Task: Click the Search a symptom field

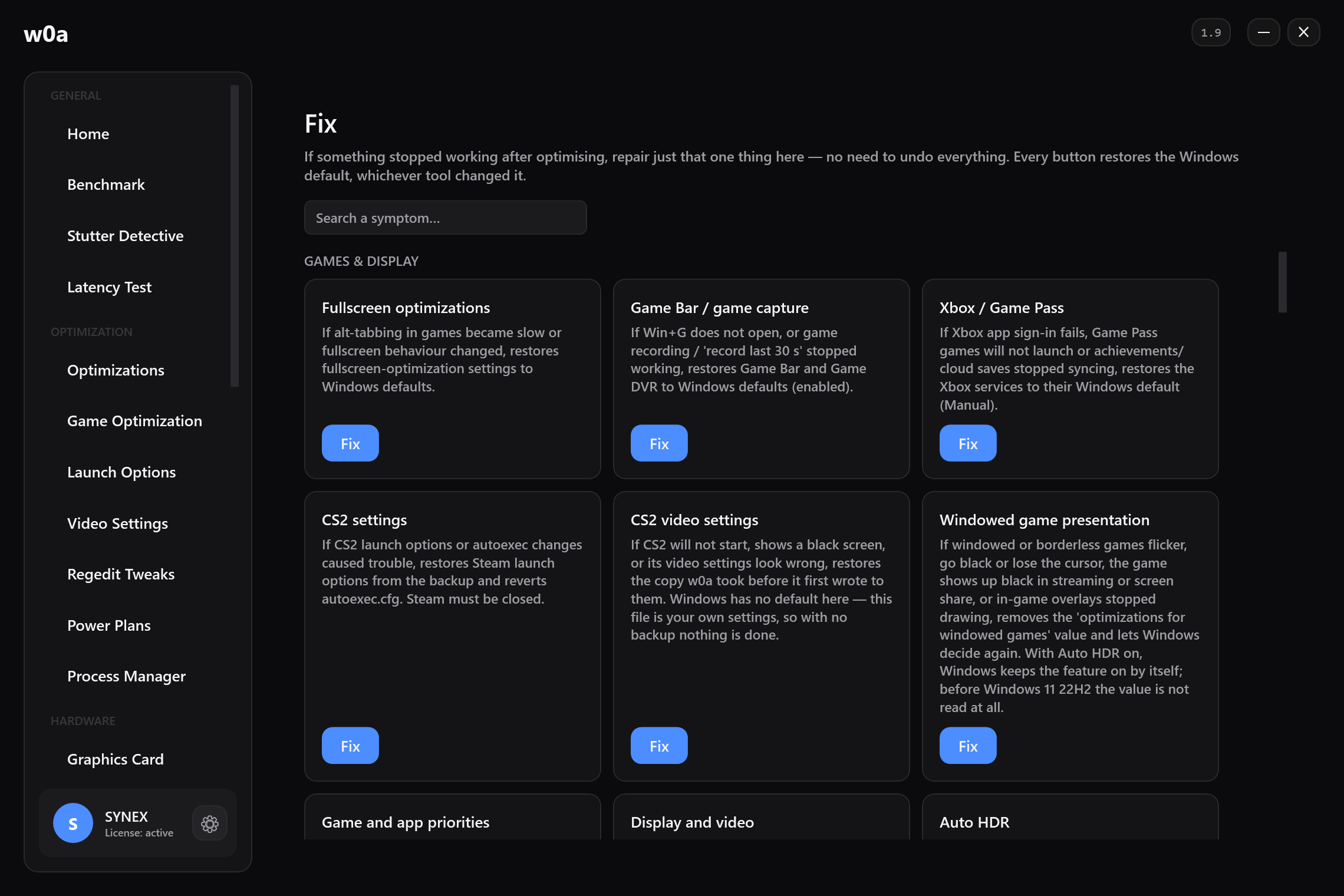Action: point(446,218)
